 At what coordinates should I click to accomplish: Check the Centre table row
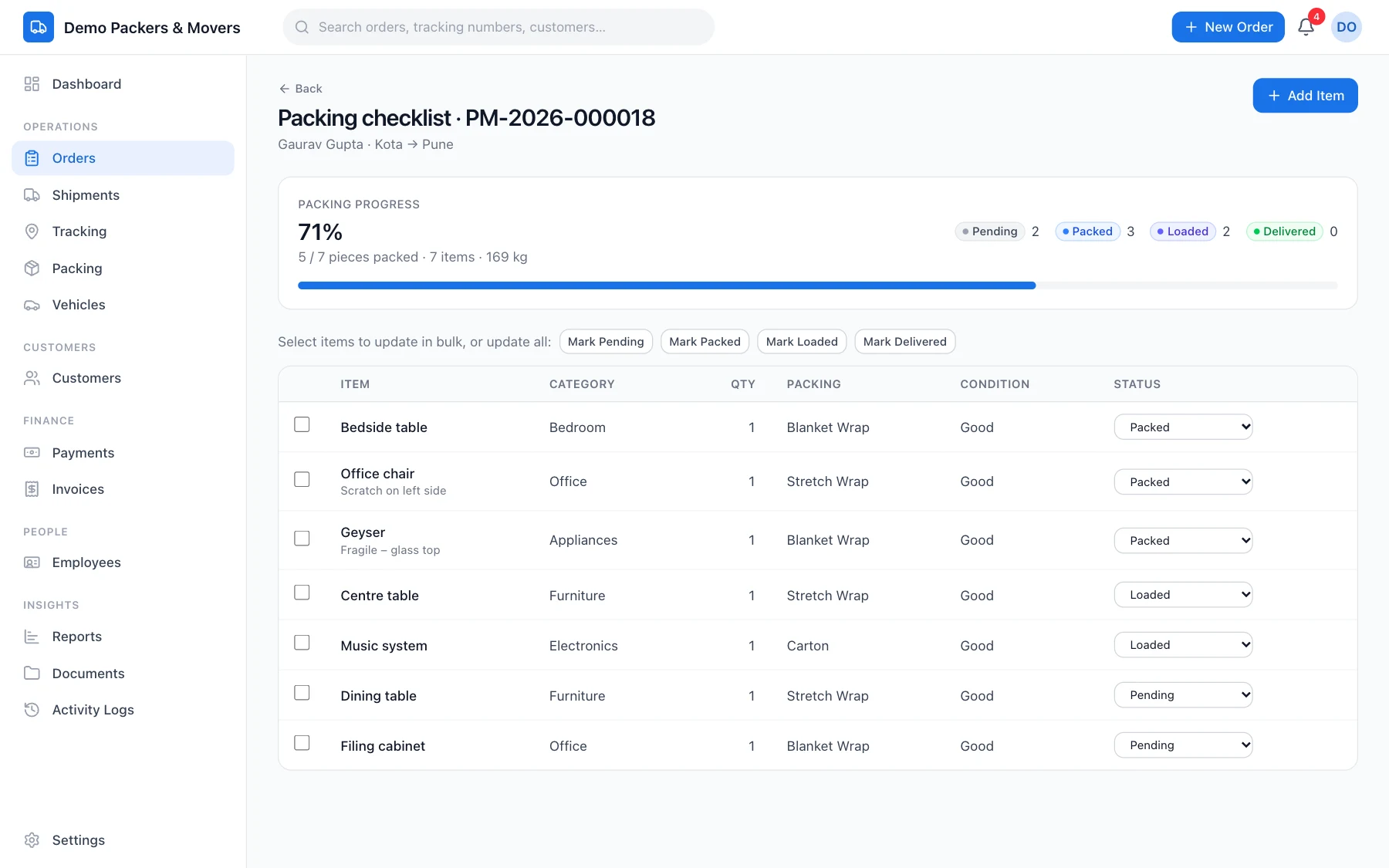tap(302, 593)
